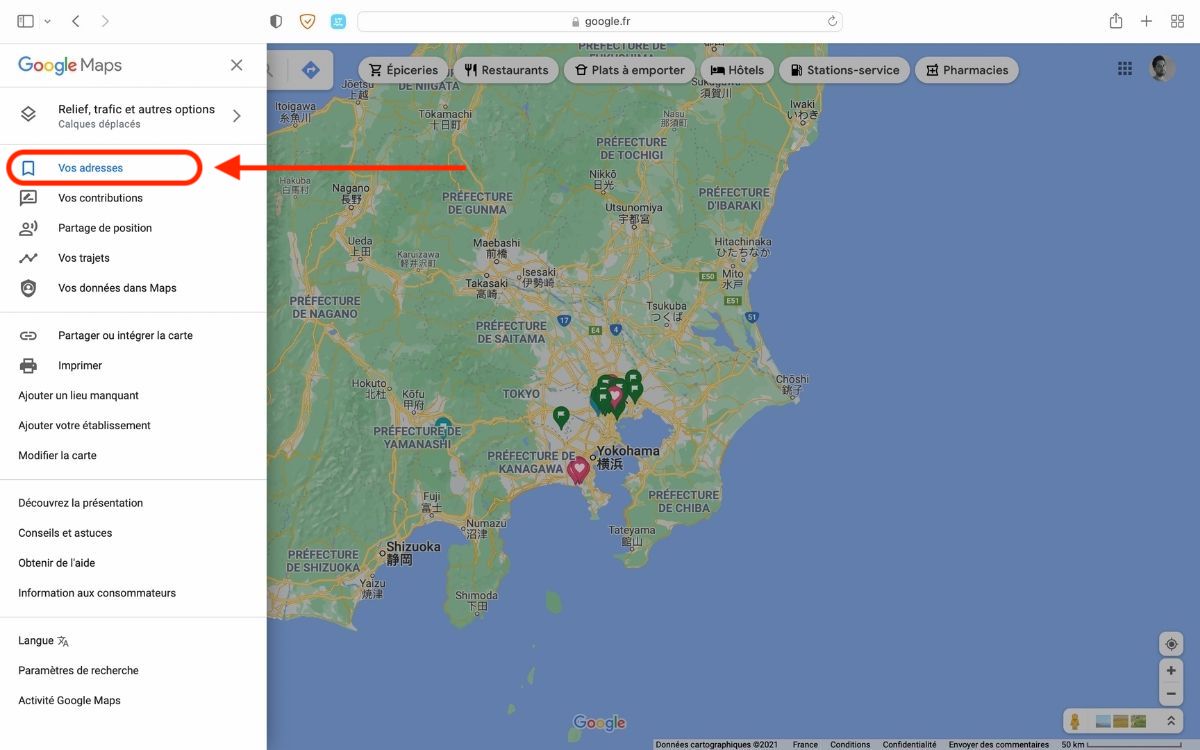
Task: Click the bookmark icon beside Vos adresses
Action: 28,168
